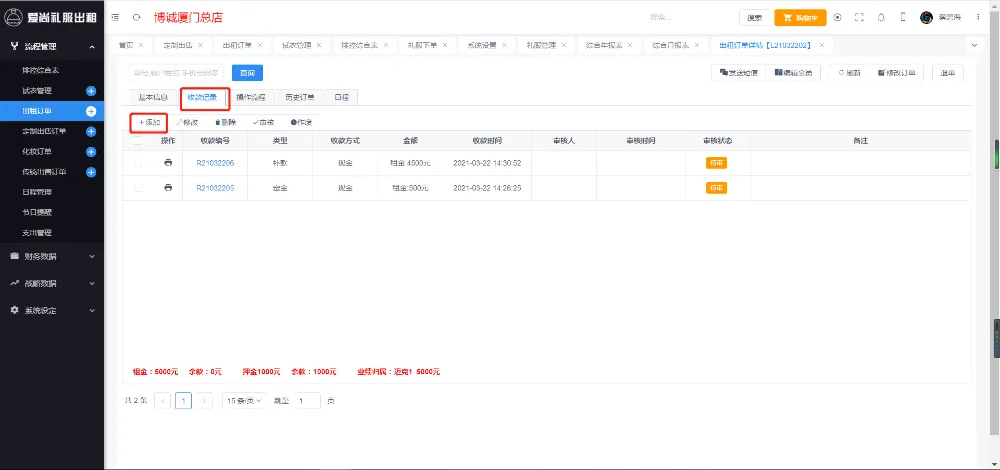Enter fullscreen mode using the top bar icon
1000x470 pixels.
859,18
